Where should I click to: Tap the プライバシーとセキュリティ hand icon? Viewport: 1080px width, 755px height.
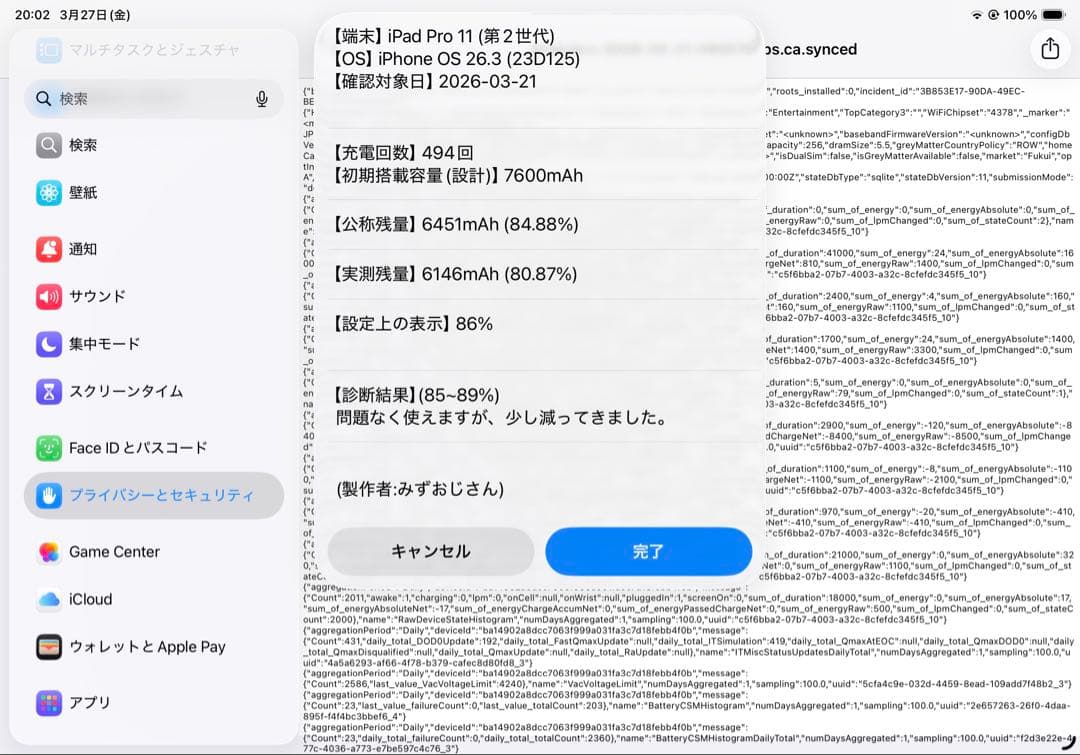(x=49, y=495)
